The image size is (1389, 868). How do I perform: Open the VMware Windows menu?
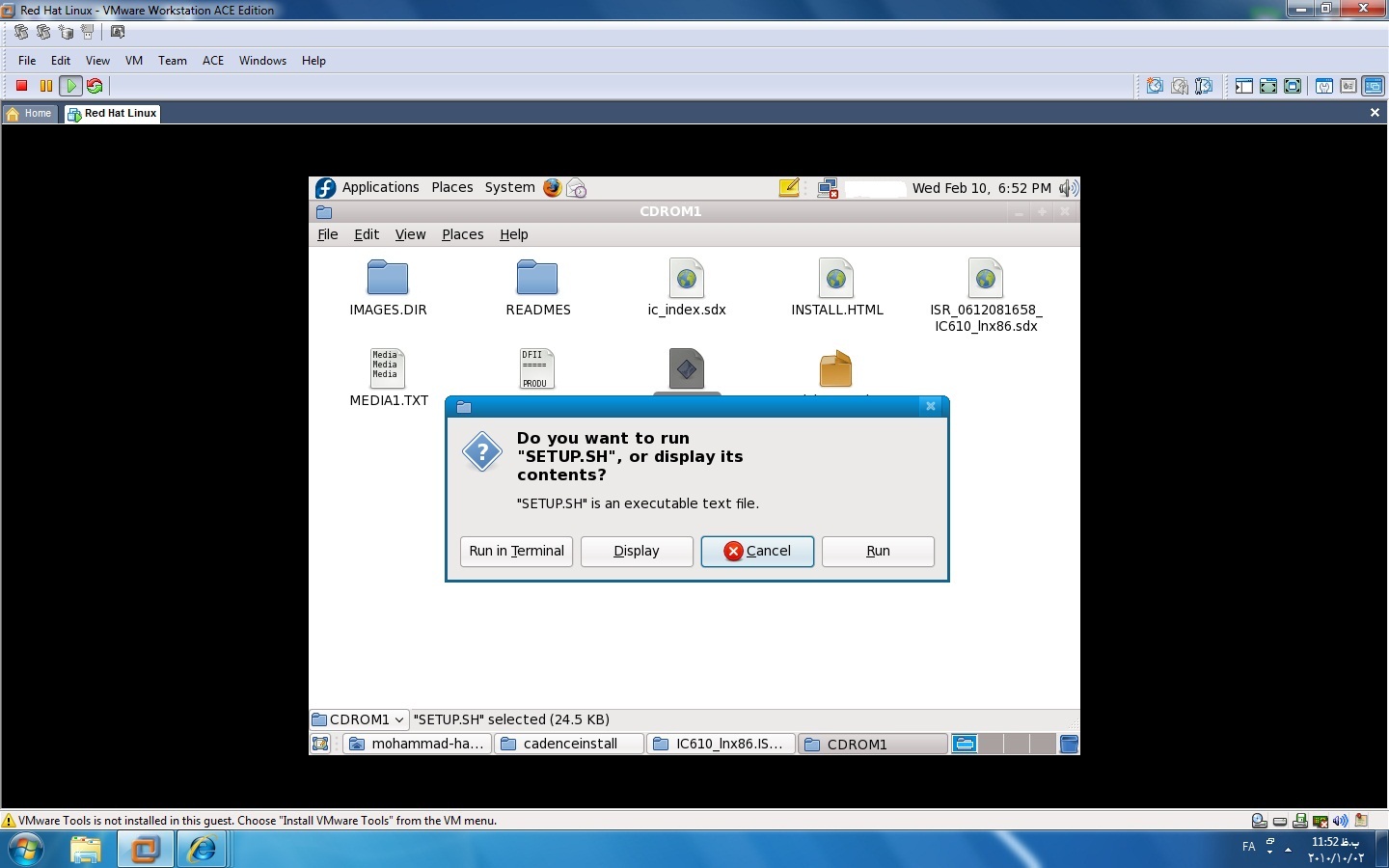point(262,60)
